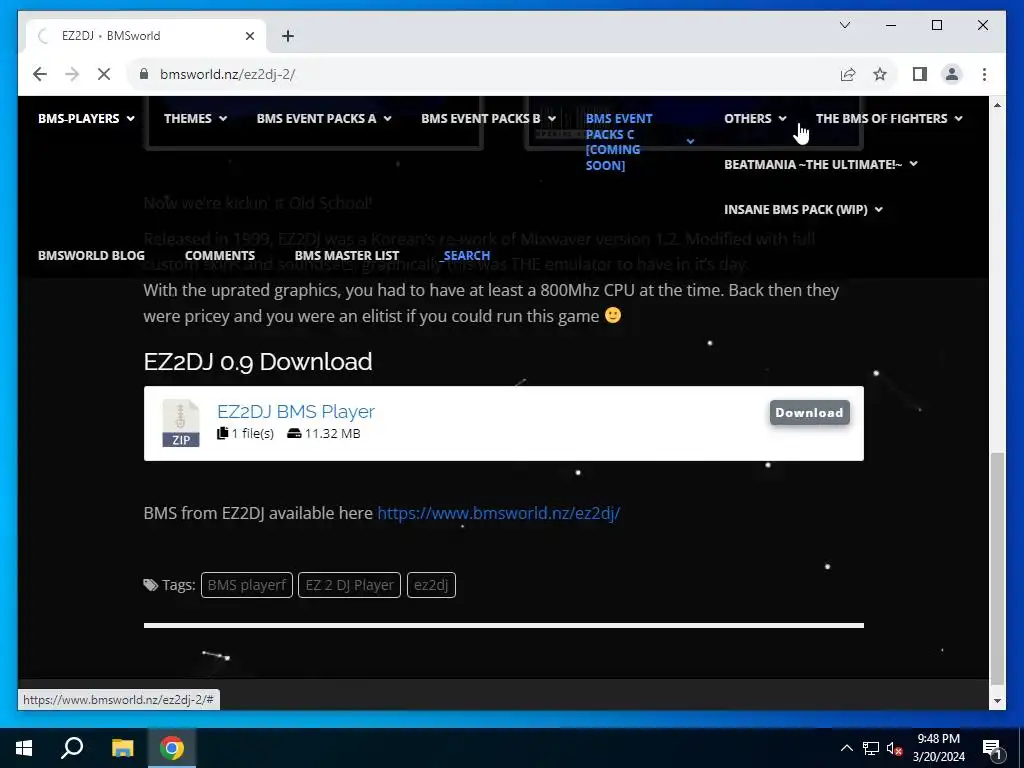Expand BMS EVENT PACKS A menu
1024x768 pixels.
pos(324,119)
